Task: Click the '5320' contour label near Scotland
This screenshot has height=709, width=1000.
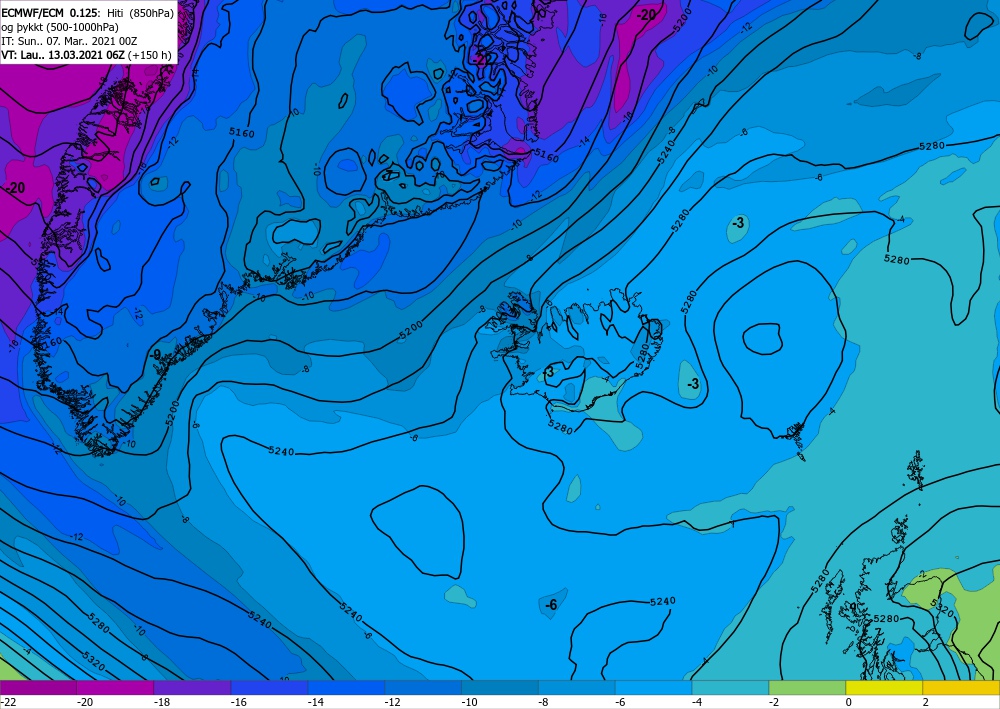Action: tap(943, 608)
